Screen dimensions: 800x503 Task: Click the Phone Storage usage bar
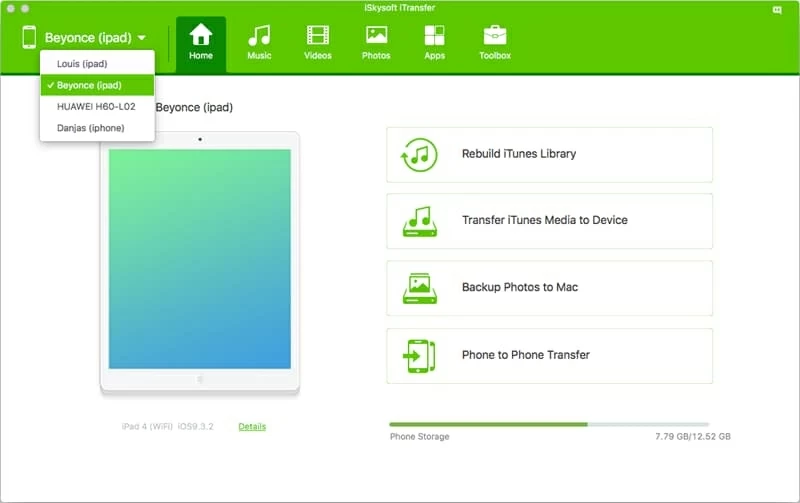click(549, 424)
